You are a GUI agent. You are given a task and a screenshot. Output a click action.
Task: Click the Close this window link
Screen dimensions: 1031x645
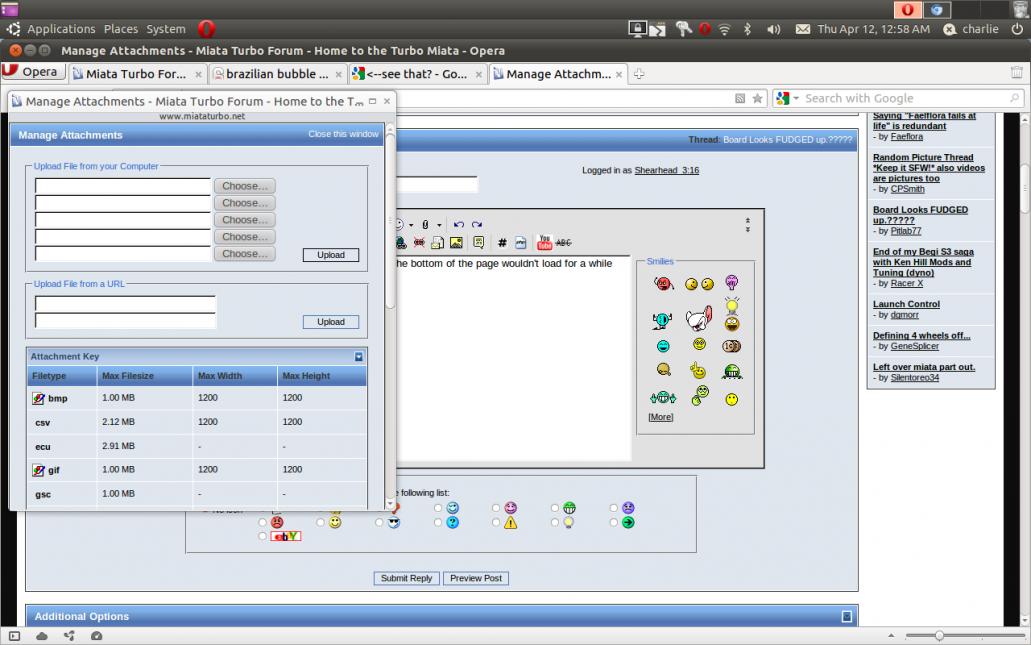click(x=343, y=134)
